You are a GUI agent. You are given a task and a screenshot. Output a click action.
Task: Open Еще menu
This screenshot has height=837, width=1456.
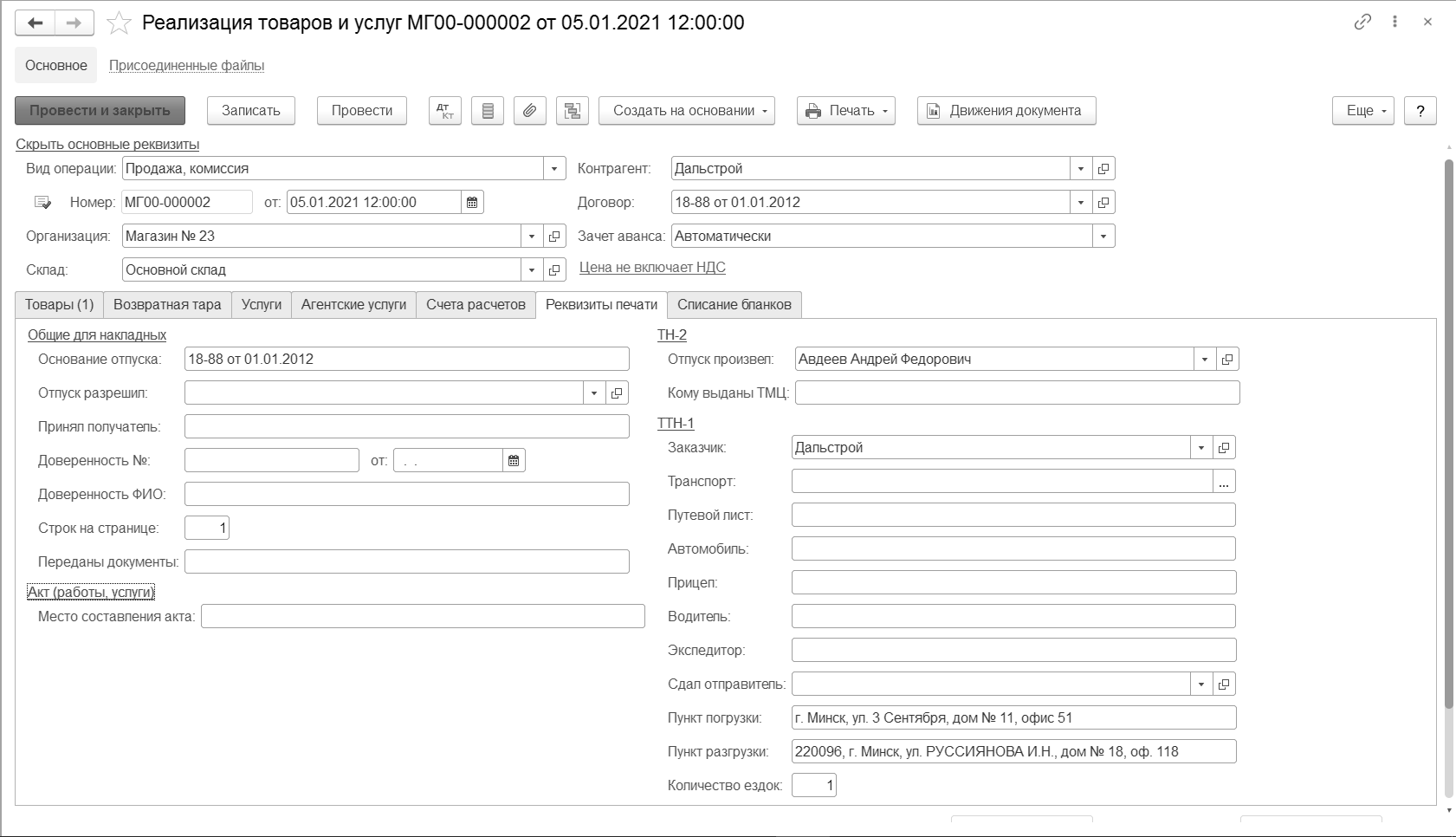pyautogui.click(x=1363, y=111)
